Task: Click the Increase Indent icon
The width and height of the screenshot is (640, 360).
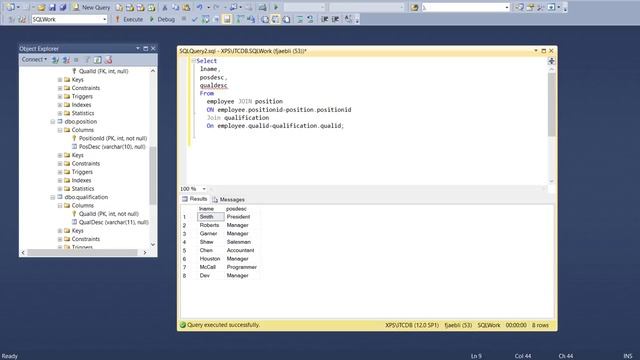Action: (x=336, y=19)
